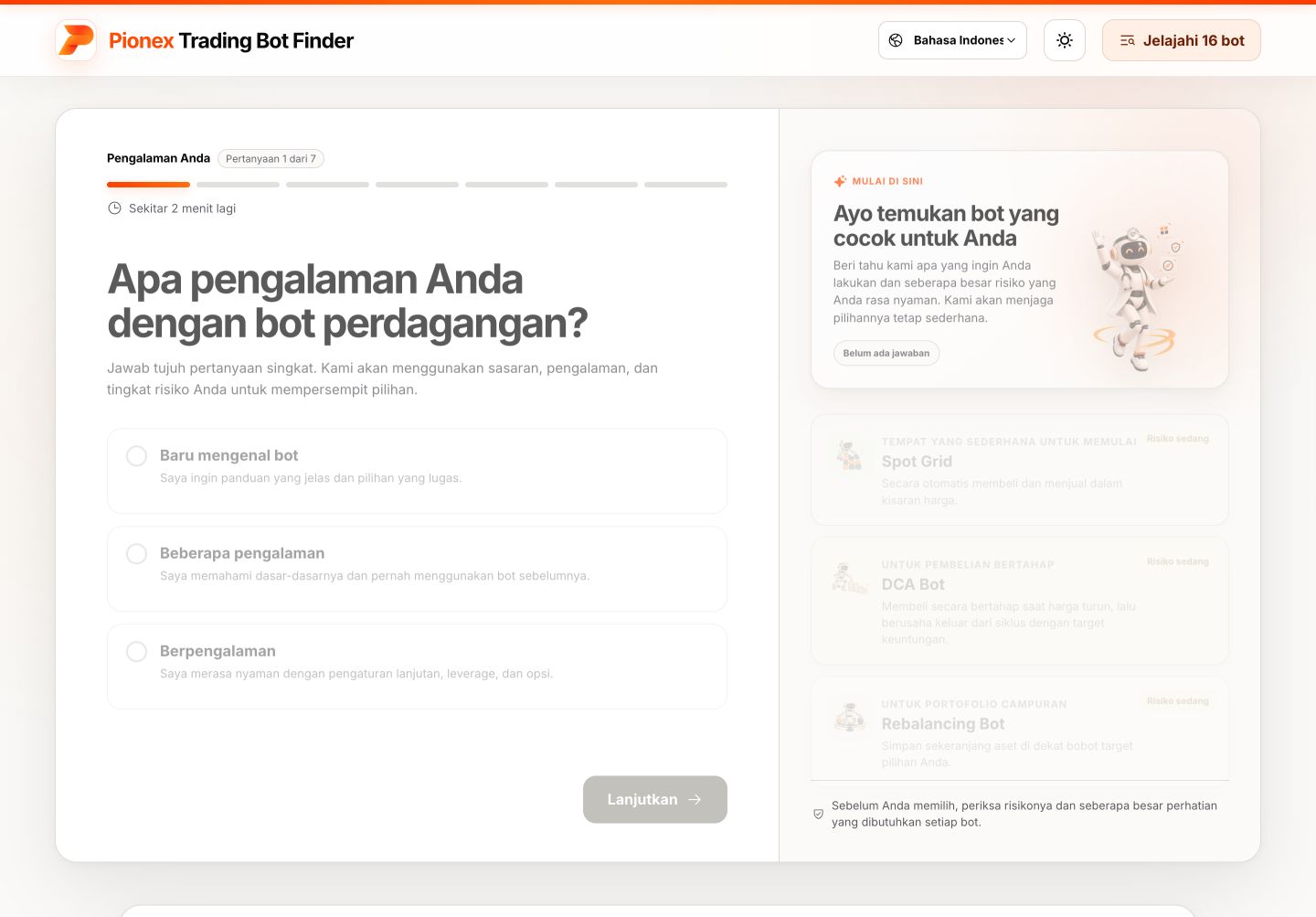Click the UNTUK PORTOFOLIO CAMPURAN label
Viewport: 1316px width, 917px height.
(x=974, y=705)
